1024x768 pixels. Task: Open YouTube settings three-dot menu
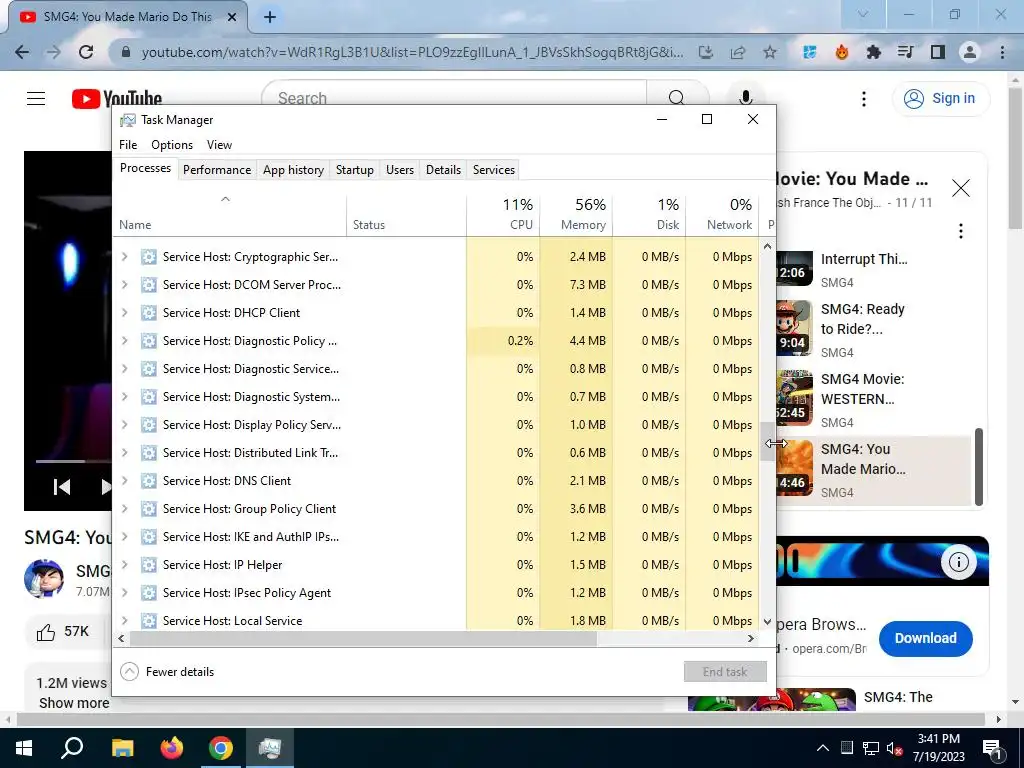864,99
